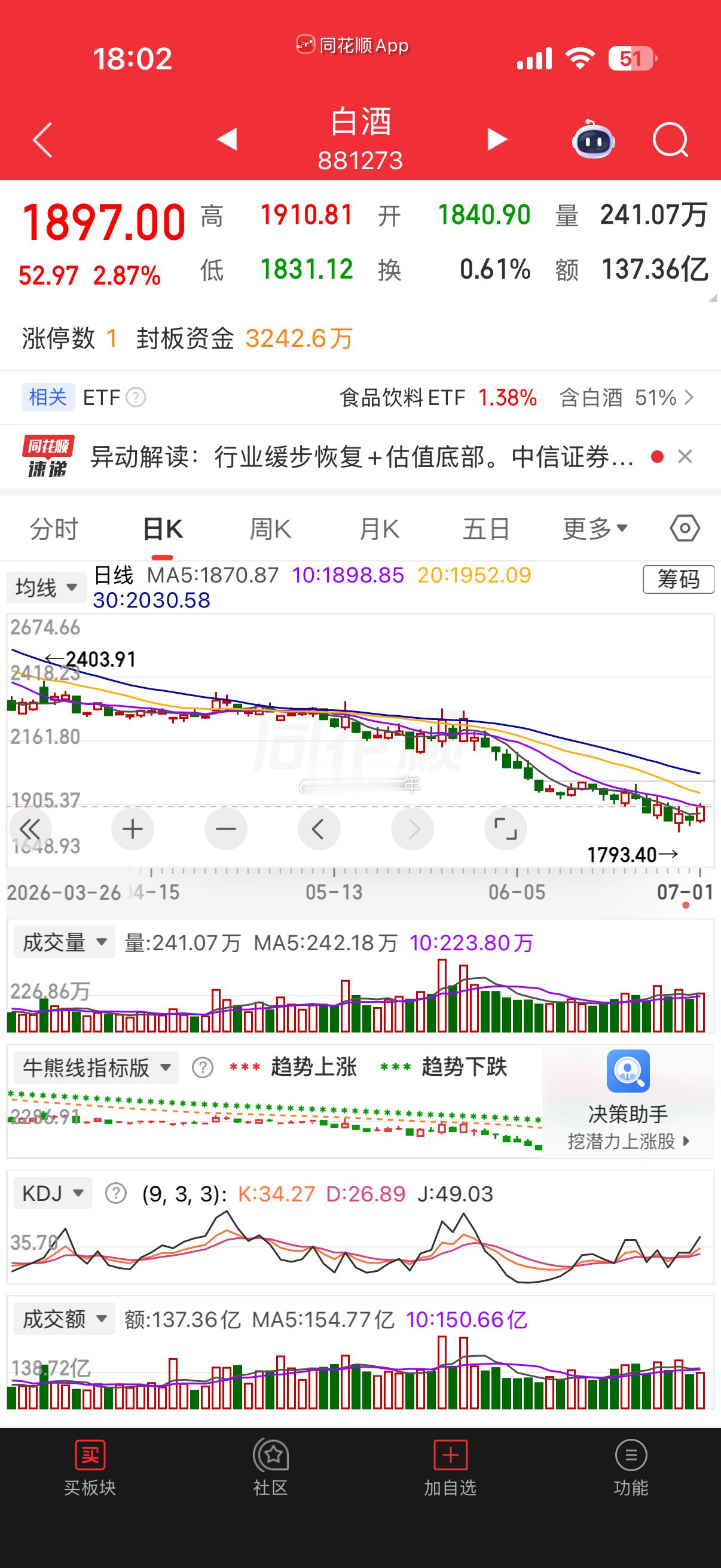Tap the KDJ help question mark
This screenshot has width=721, height=1568.
(115, 1194)
